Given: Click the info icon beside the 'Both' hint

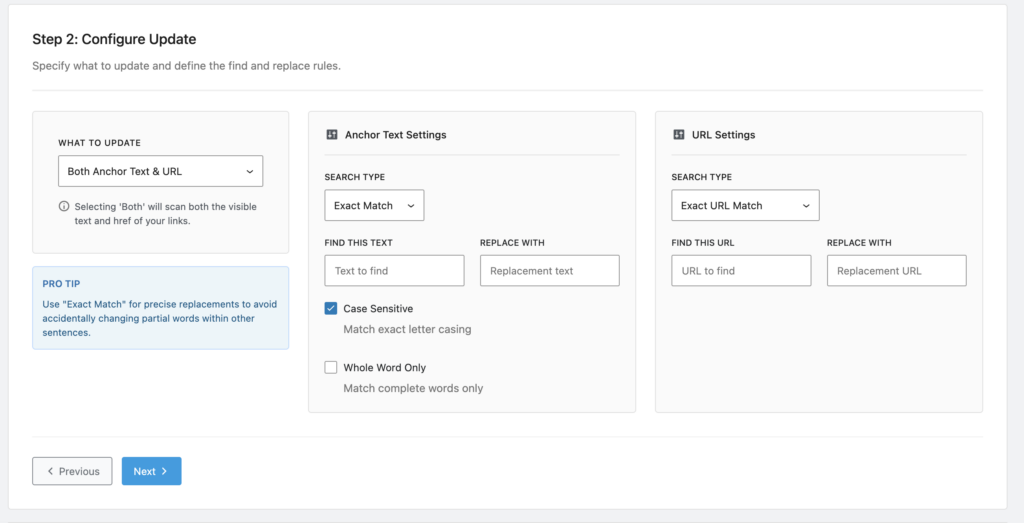Looking at the screenshot, I should [x=64, y=207].
